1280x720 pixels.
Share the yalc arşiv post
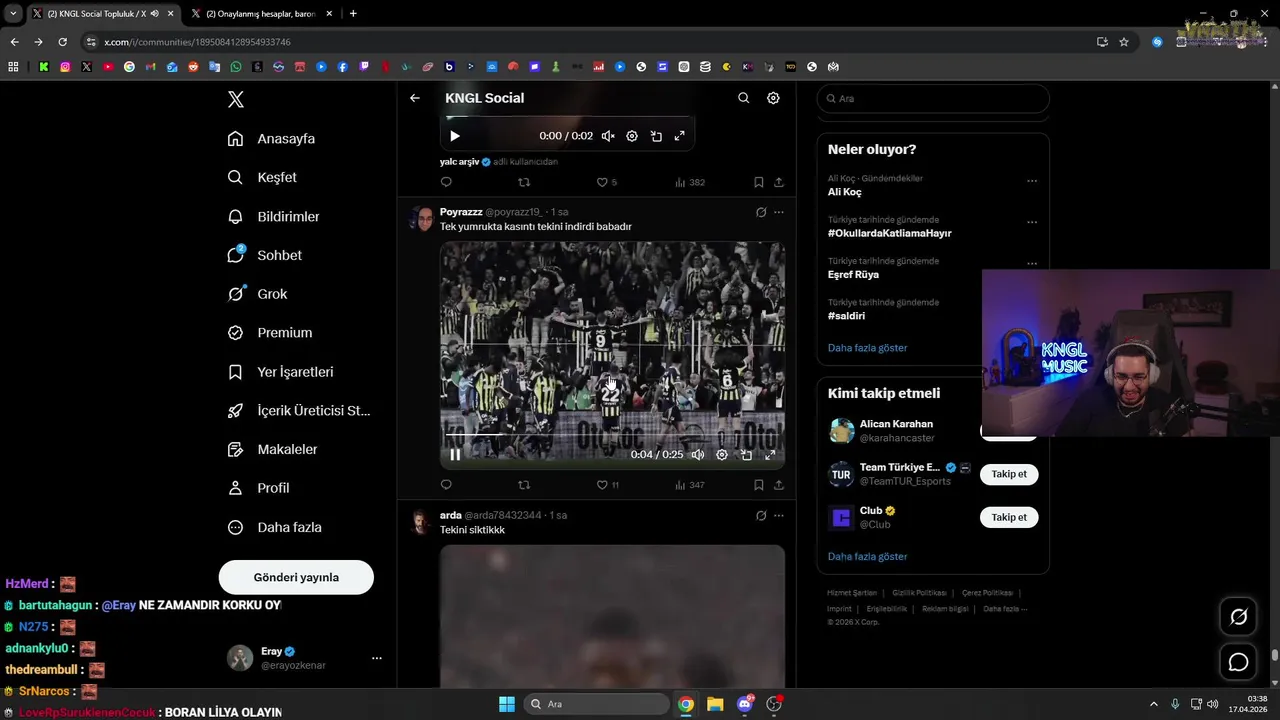[779, 182]
